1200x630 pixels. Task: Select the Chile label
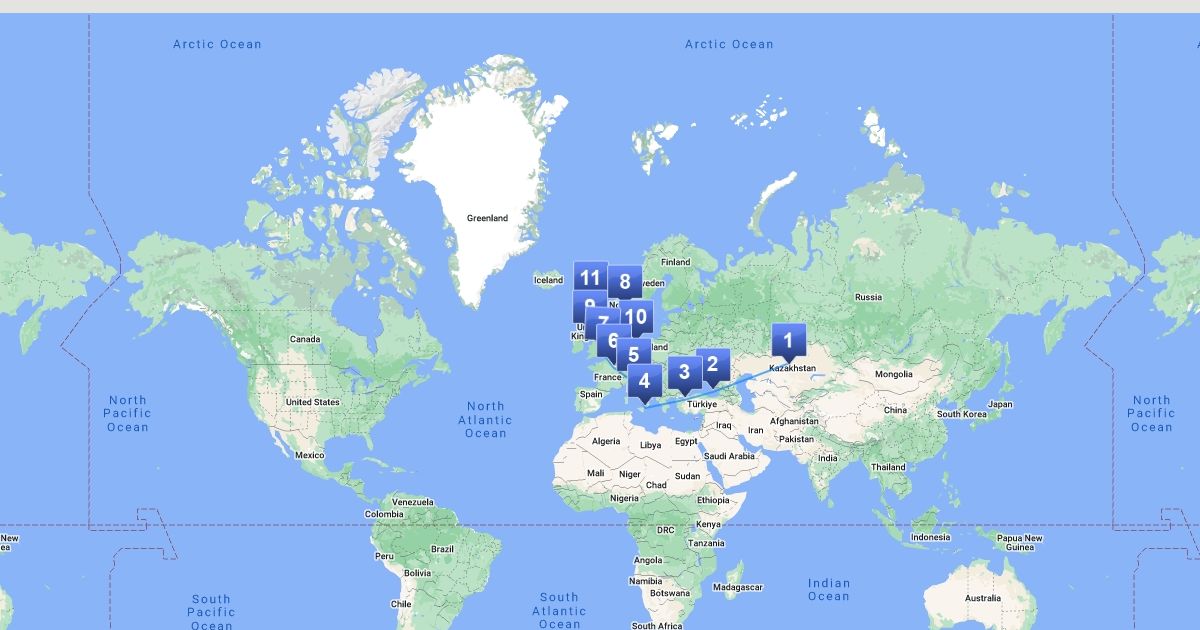coord(401,604)
